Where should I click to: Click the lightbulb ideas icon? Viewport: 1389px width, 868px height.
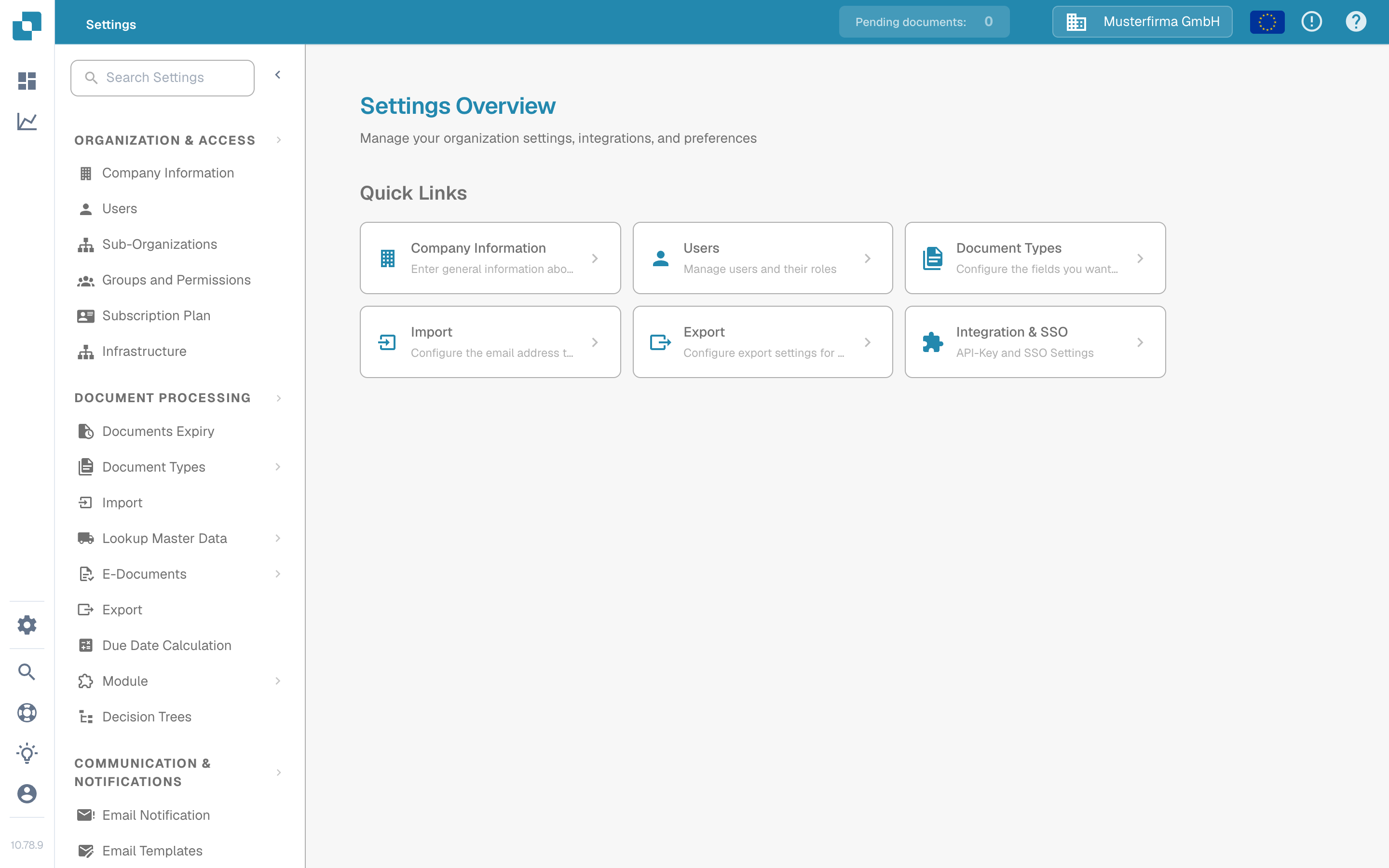27,753
